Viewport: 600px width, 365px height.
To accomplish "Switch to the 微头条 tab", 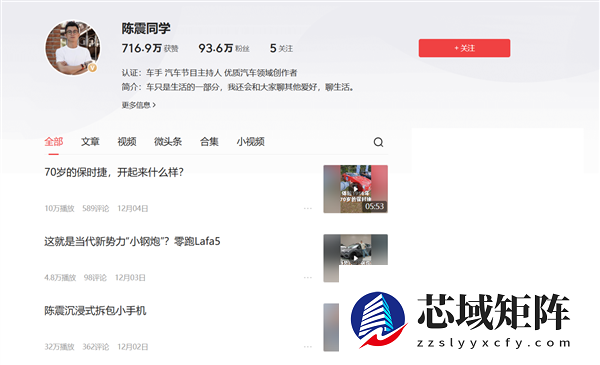I will coord(168,142).
